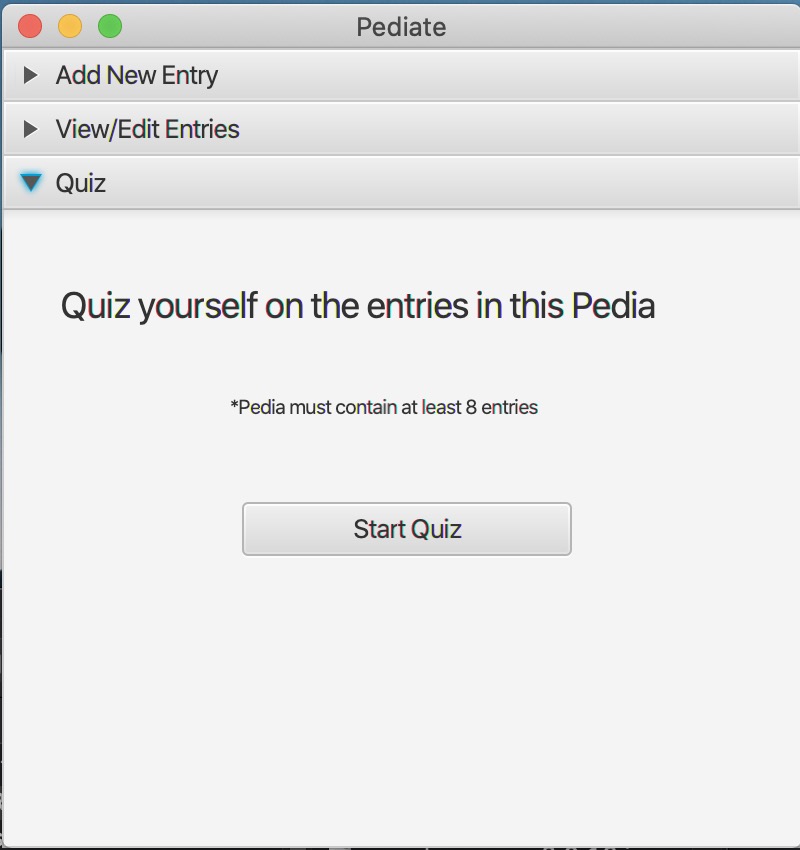800x850 pixels.
Task: Click inside the Quiz panel area
Action: point(400,650)
